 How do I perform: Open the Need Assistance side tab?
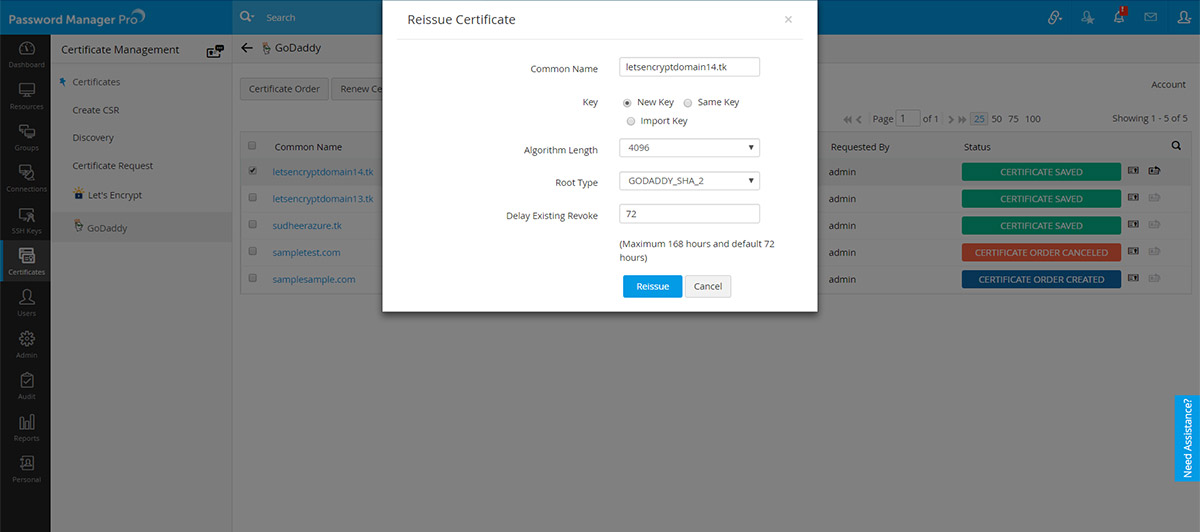(x=1187, y=437)
